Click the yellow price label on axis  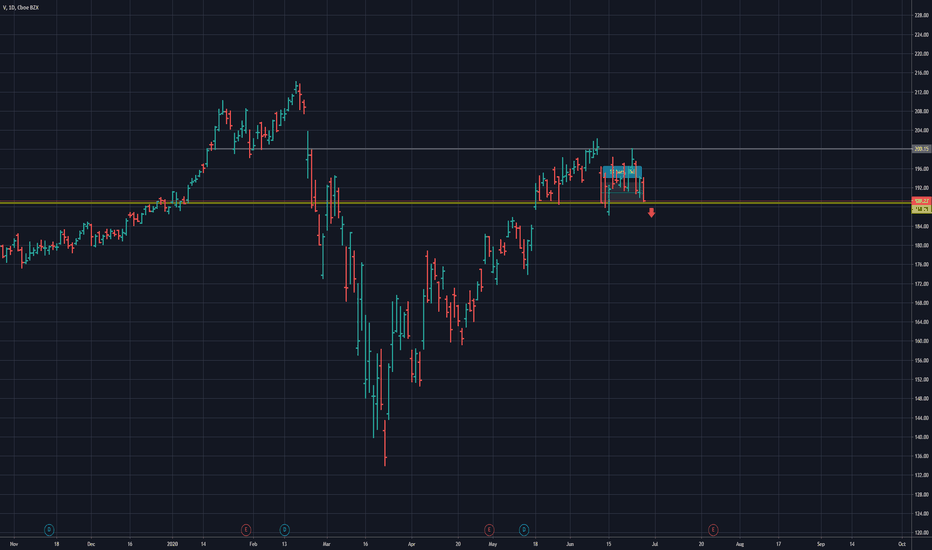tap(921, 209)
